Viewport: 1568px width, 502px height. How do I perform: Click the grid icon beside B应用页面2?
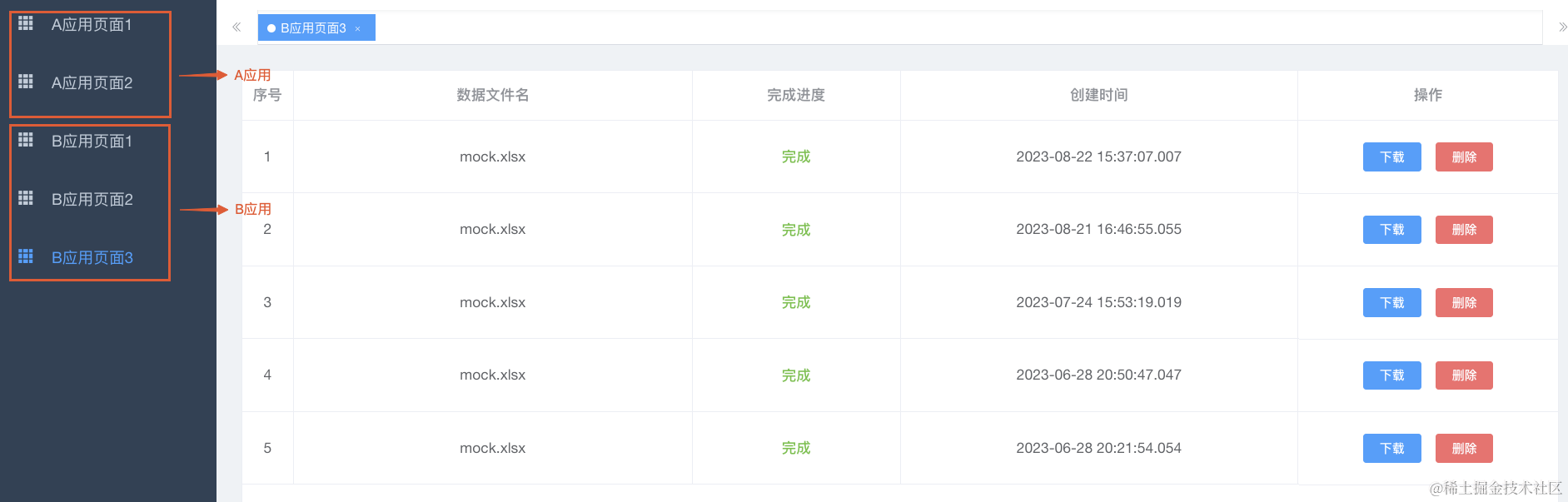click(26, 197)
